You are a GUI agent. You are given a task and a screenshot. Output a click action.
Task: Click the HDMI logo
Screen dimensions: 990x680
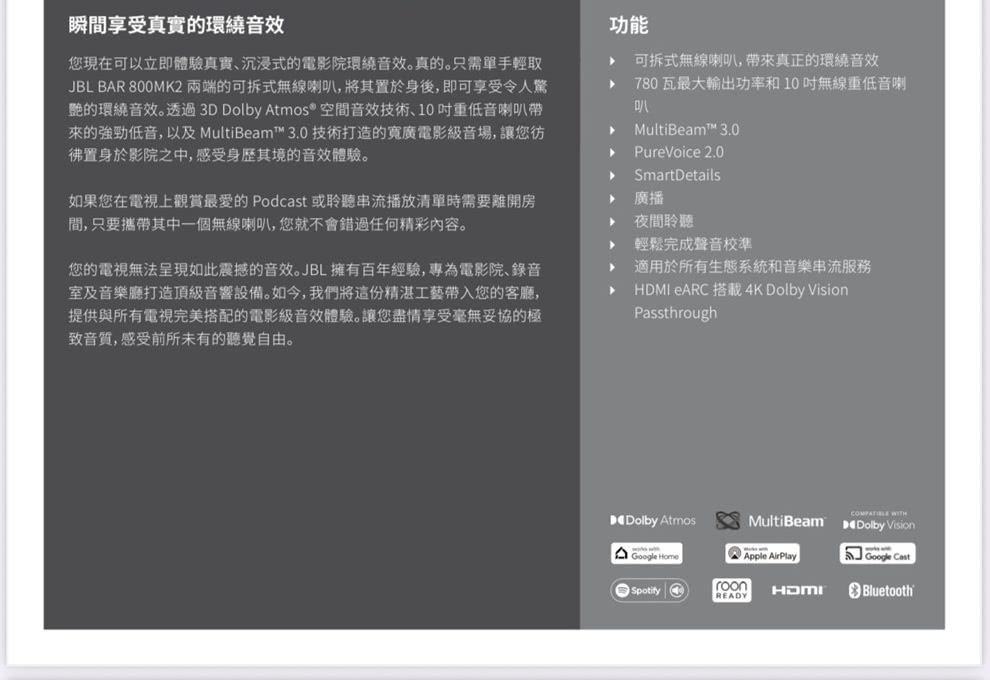click(x=798, y=591)
